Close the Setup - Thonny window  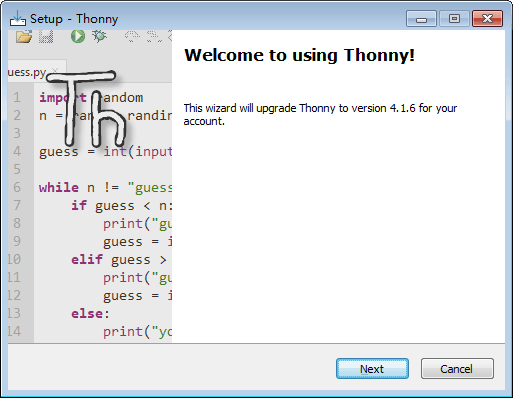coord(487,19)
